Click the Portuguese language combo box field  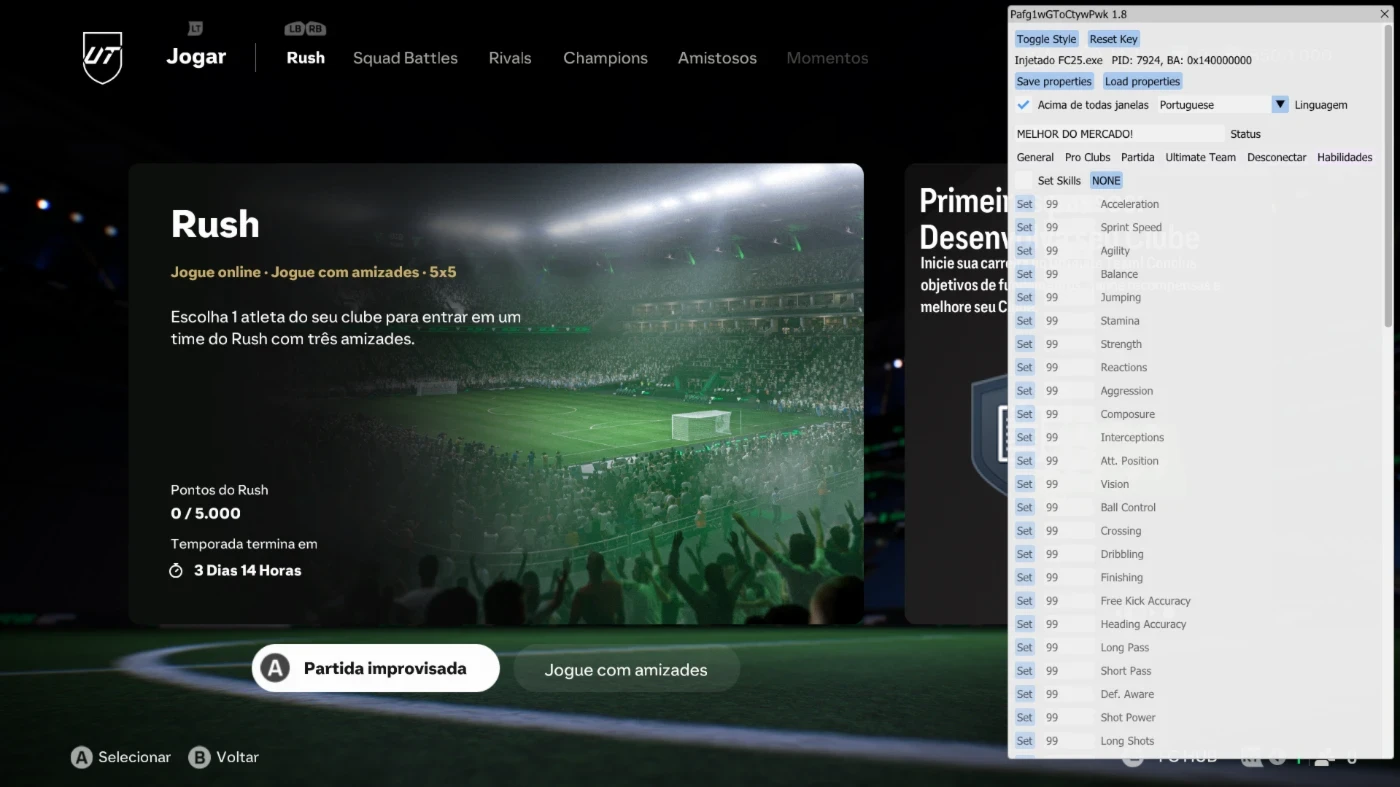tap(1214, 104)
